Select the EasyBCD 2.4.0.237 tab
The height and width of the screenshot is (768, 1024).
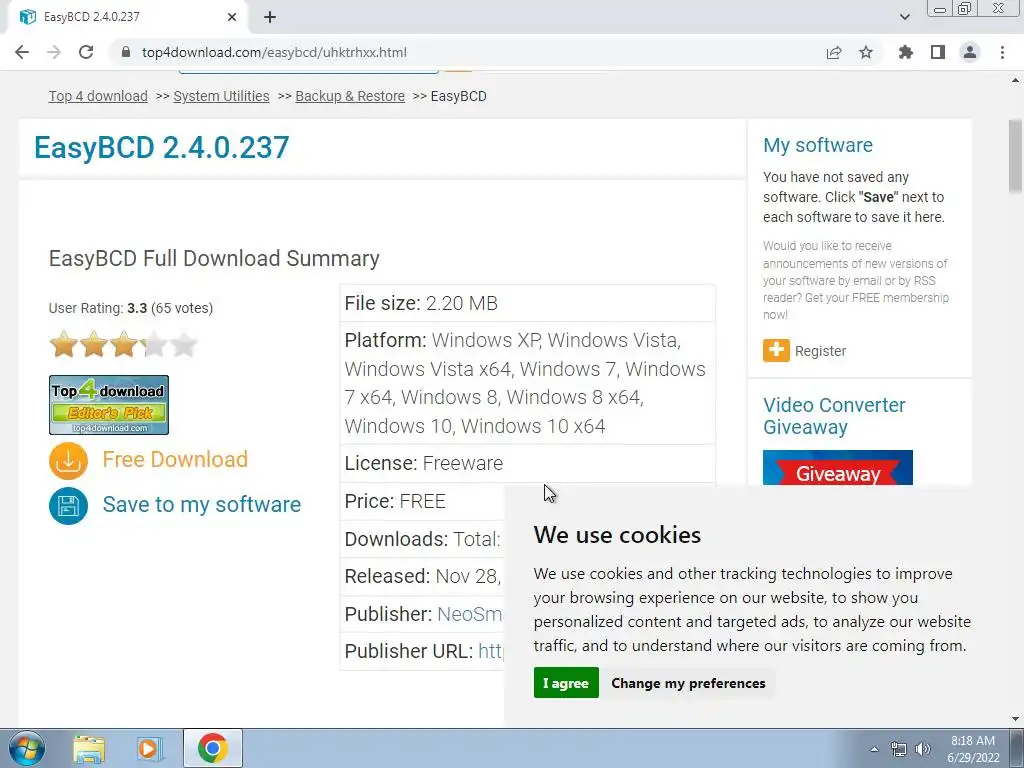click(x=127, y=17)
